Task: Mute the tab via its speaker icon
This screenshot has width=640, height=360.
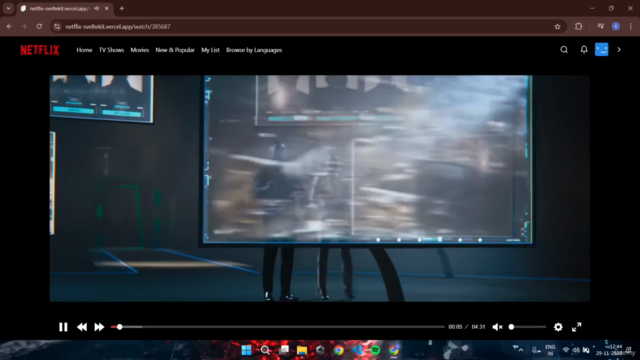Action: tap(97, 9)
